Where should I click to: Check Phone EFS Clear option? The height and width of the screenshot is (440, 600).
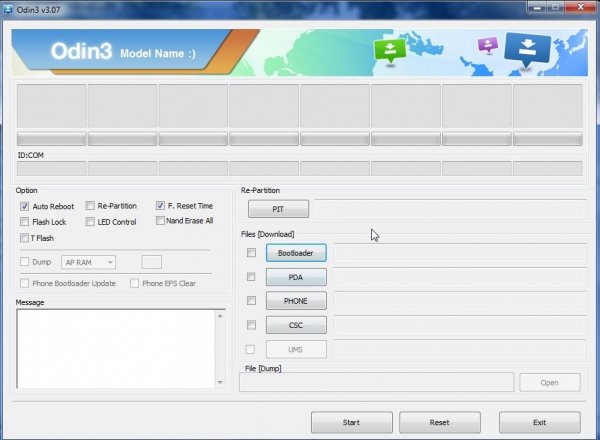[x=134, y=284]
